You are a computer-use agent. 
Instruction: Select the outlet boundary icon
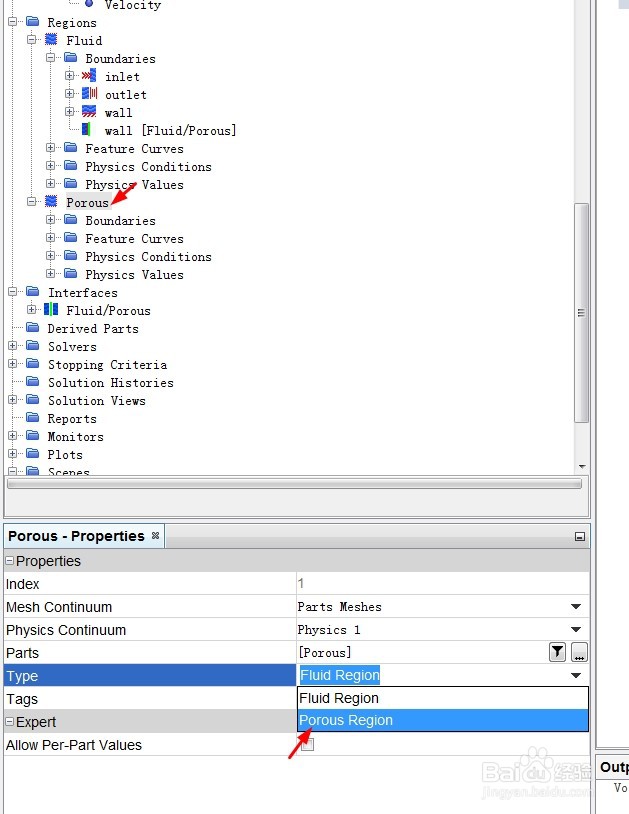pyautogui.click(x=89, y=93)
